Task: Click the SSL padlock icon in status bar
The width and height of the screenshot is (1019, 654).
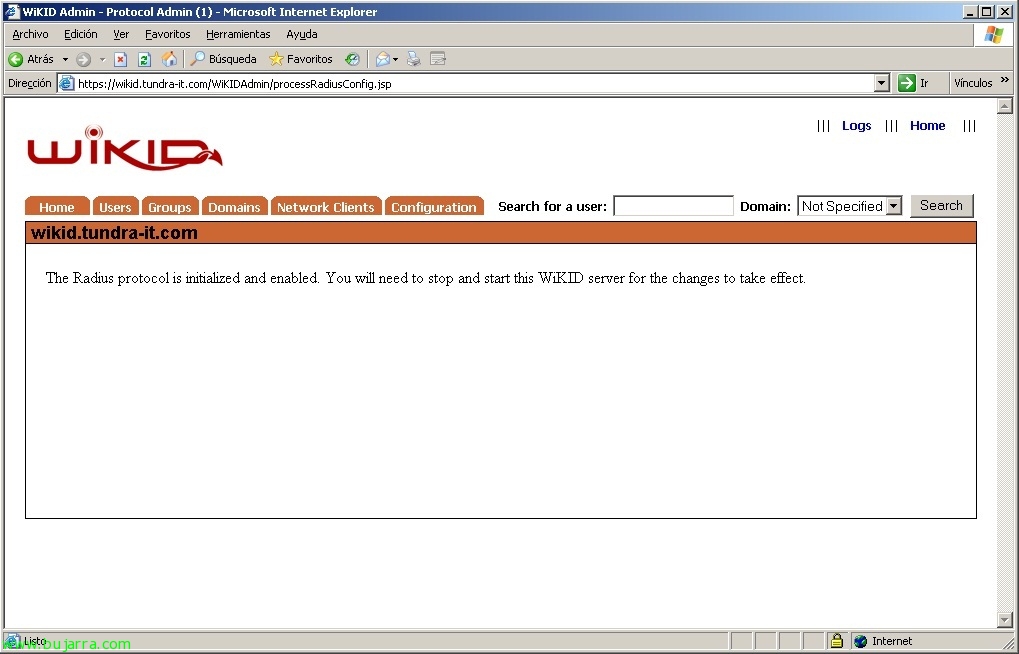Action: [836, 641]
